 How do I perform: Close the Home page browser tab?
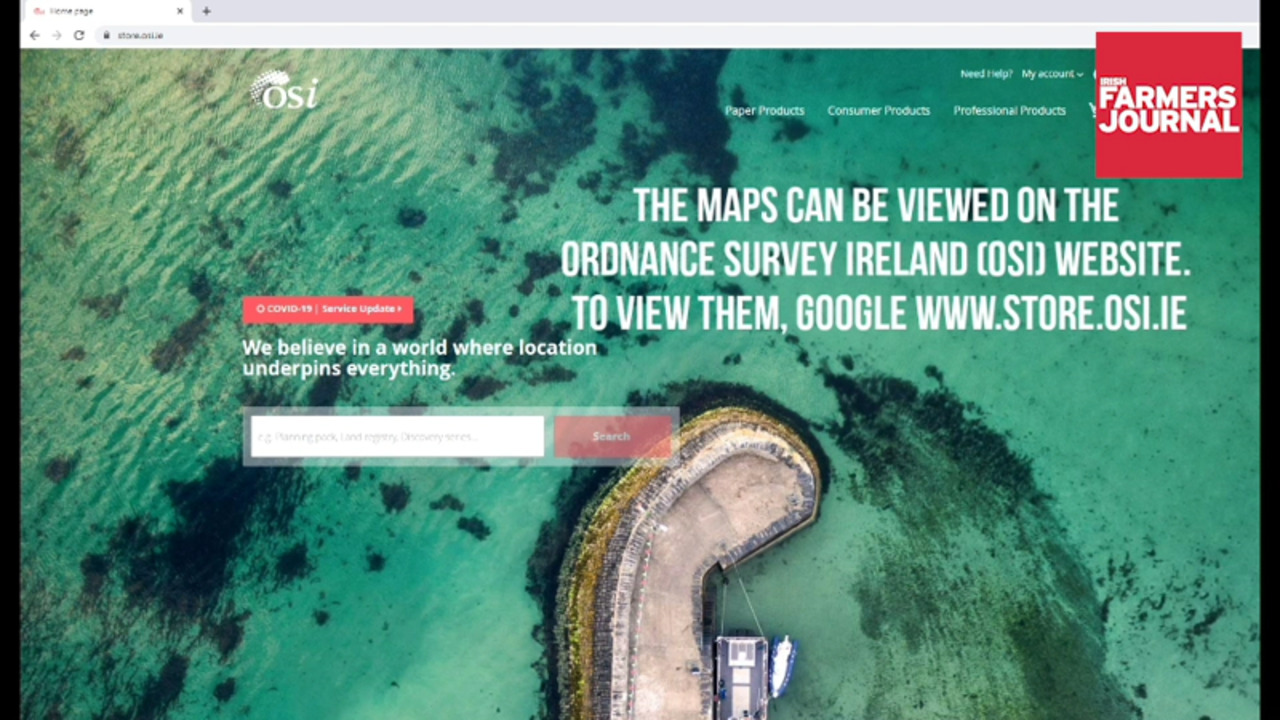[x=180, y=11]
